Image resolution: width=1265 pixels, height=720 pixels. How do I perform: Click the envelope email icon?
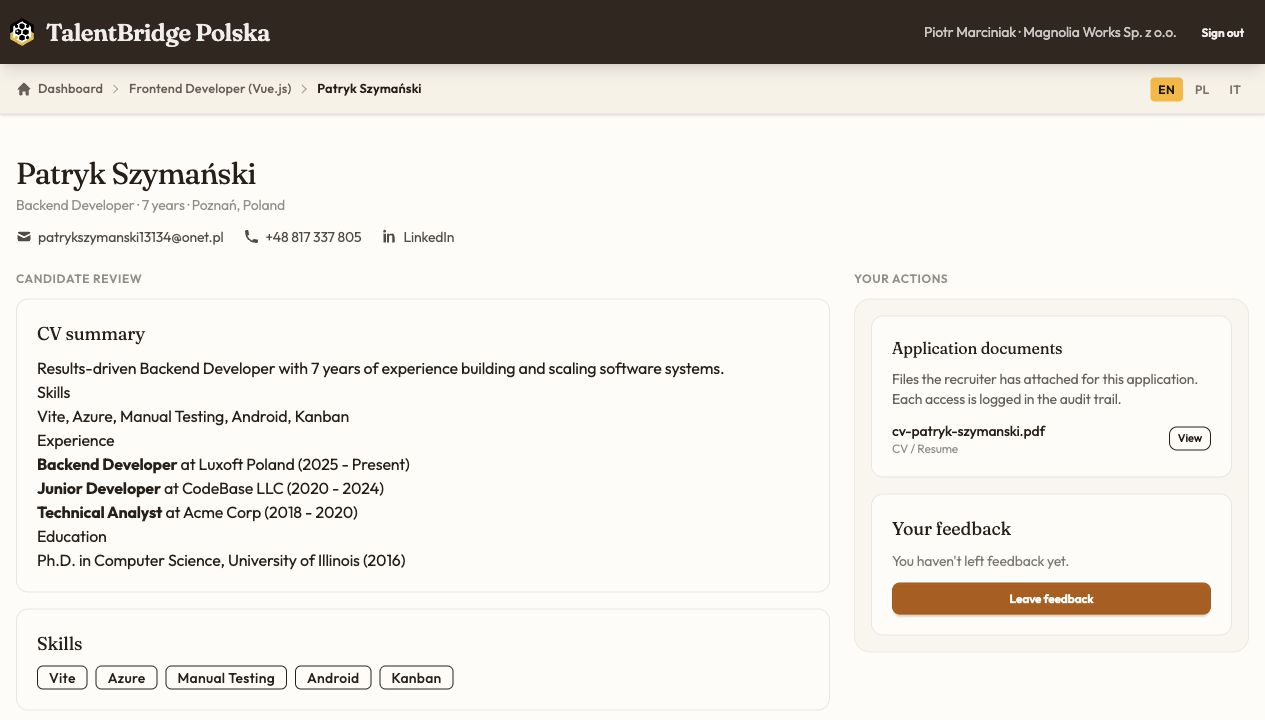pos(24,237)
